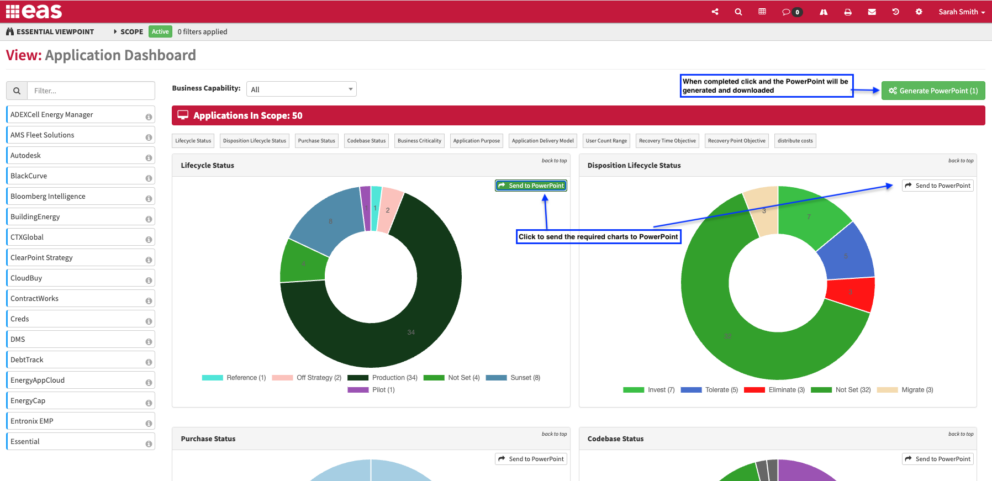Jump to Business Criticality section tab
Viewport: 992px width, 481px height.
421,141
